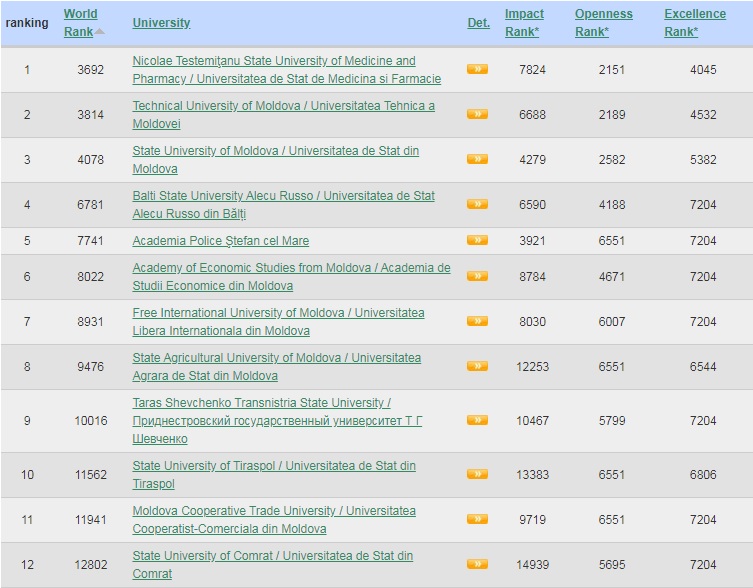This screenshot has width=753, height=588.
Task: Open Taras Shevchenko Transnistria State University link
Action: tap(278, 421)
